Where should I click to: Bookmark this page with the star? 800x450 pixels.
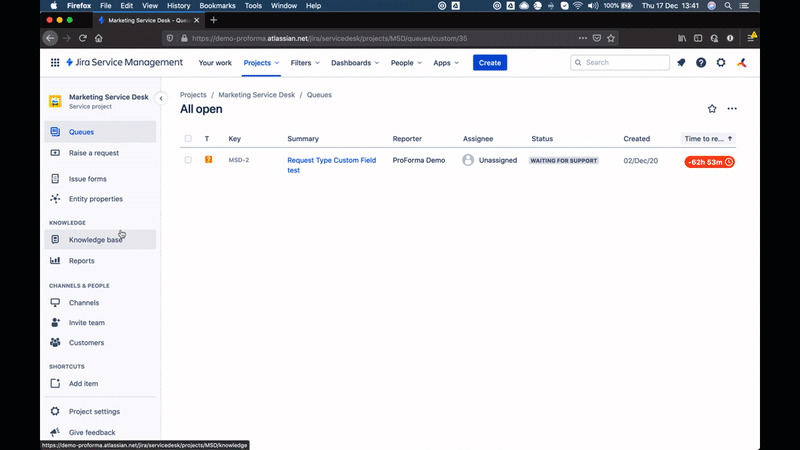click(x=611, y=38)
